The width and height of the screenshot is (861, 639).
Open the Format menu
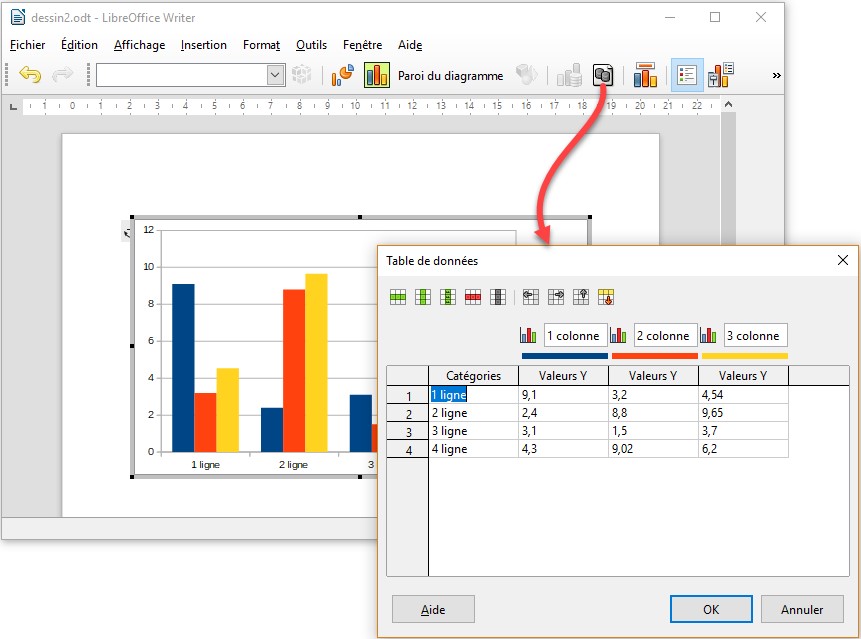[x=261, y=45]
